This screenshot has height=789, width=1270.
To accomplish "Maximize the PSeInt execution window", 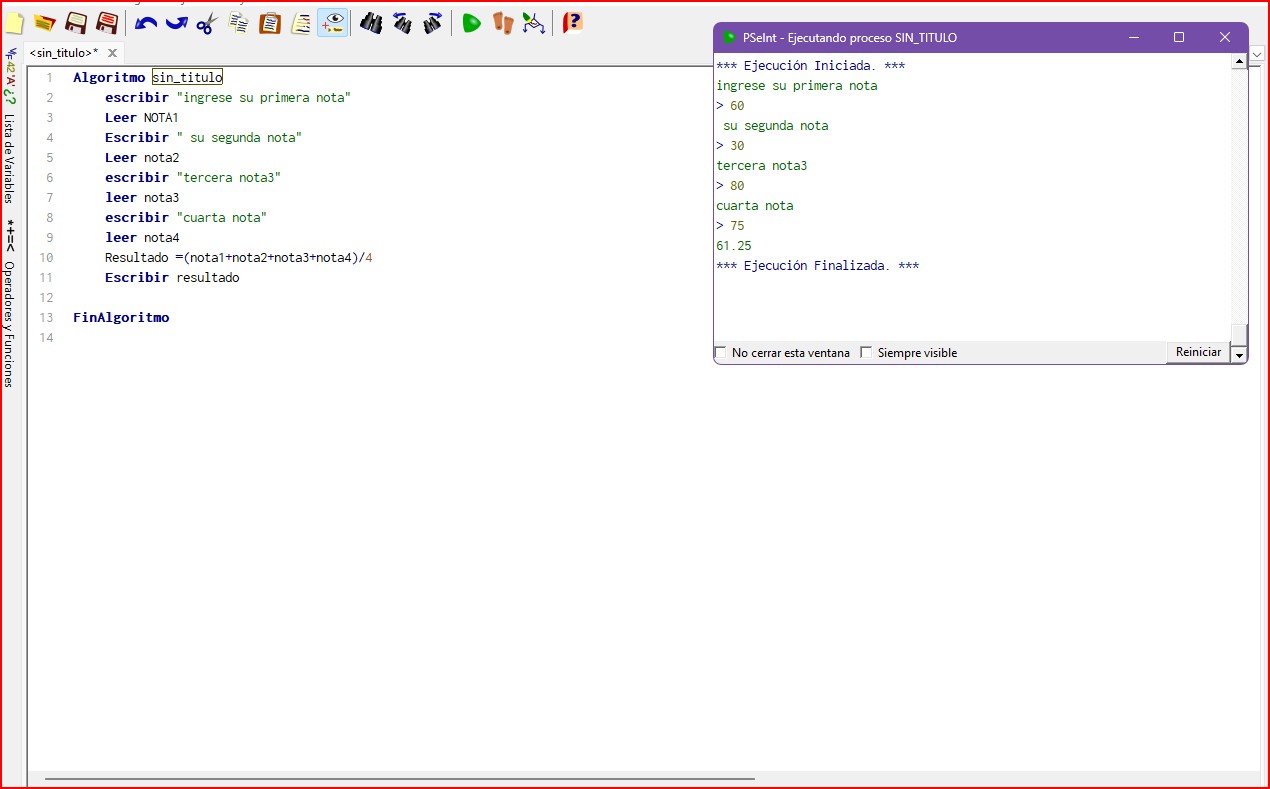I will [1179, 37].
